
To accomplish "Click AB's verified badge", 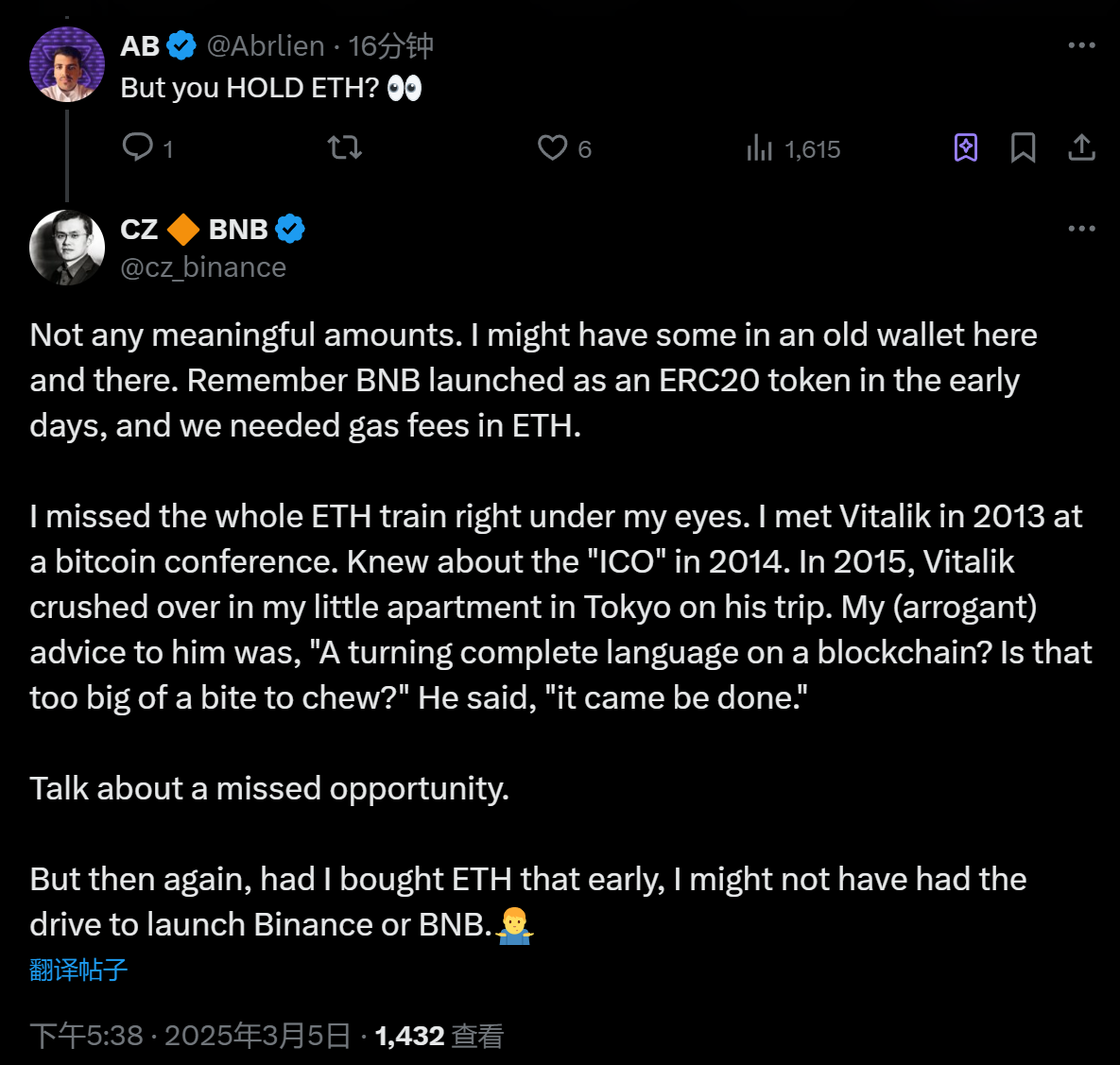I will 181,44.
